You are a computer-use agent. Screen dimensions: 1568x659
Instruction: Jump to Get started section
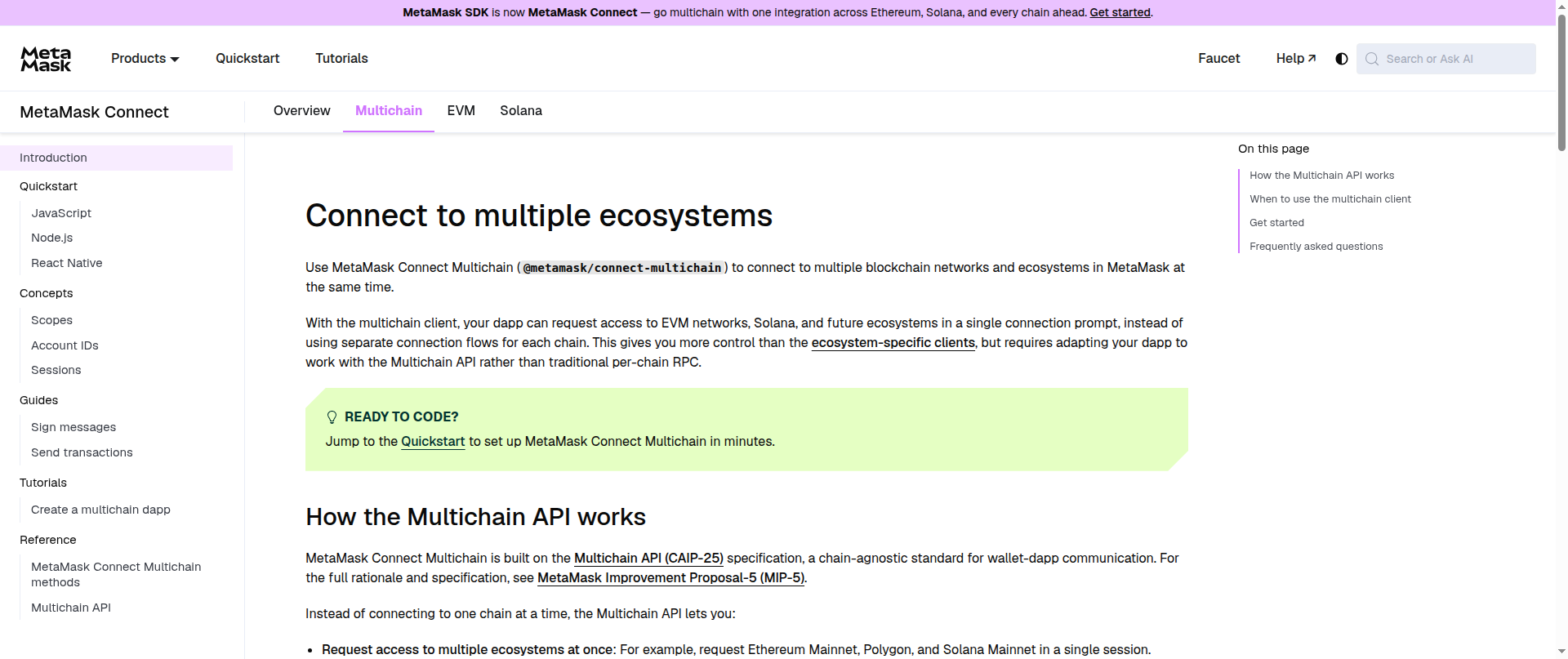(x=1276, y=223)
